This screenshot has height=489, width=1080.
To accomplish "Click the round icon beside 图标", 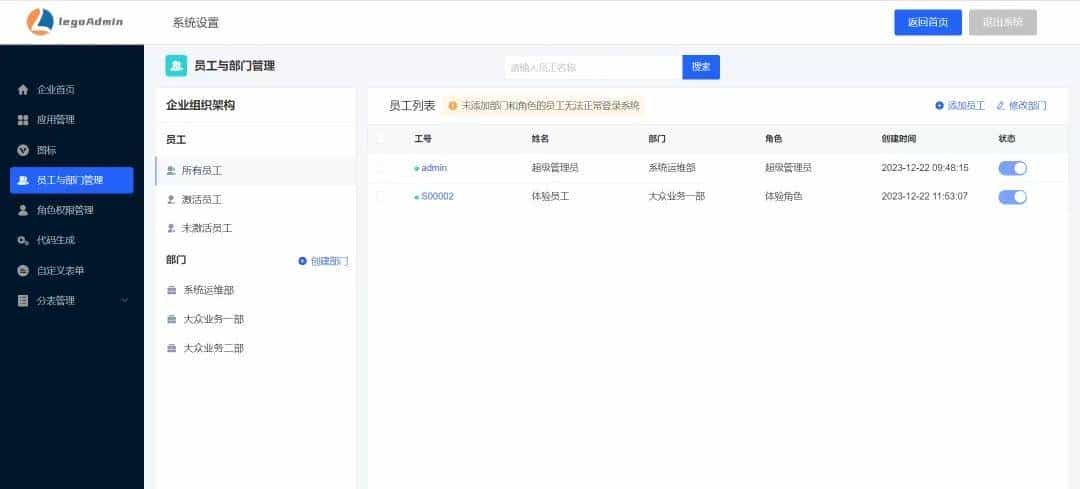I will pyautogui.click(x=23, y=150).
